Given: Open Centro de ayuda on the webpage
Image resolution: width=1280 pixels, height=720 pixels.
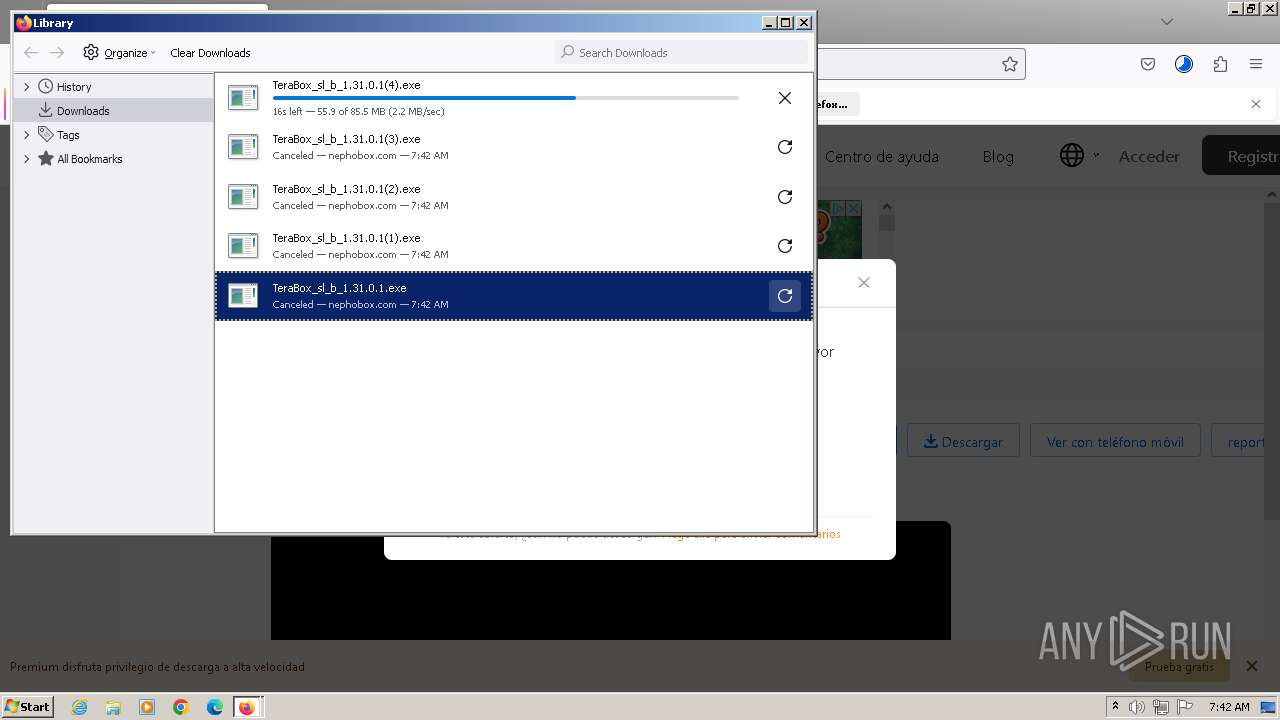Looking at the screenshot, I should pos(881,156).
